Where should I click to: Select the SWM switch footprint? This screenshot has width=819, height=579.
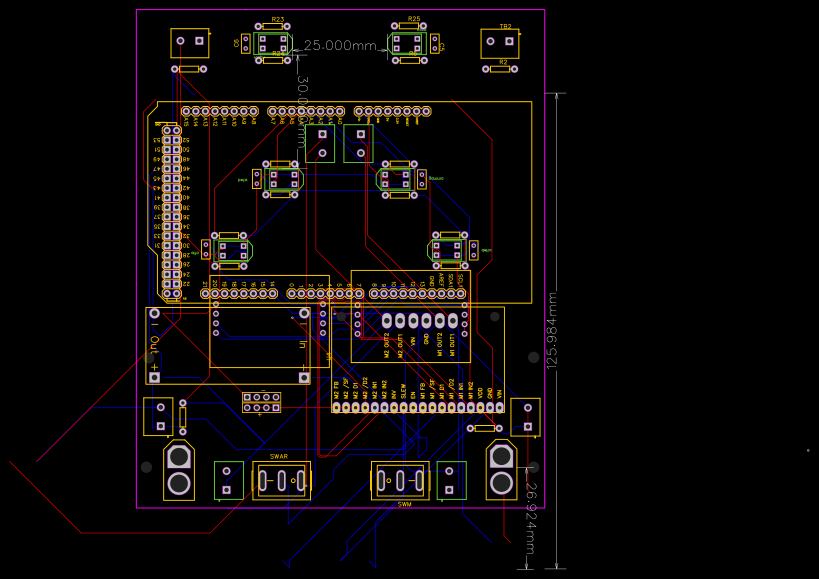pyautogui.click(x=398, y=481)
